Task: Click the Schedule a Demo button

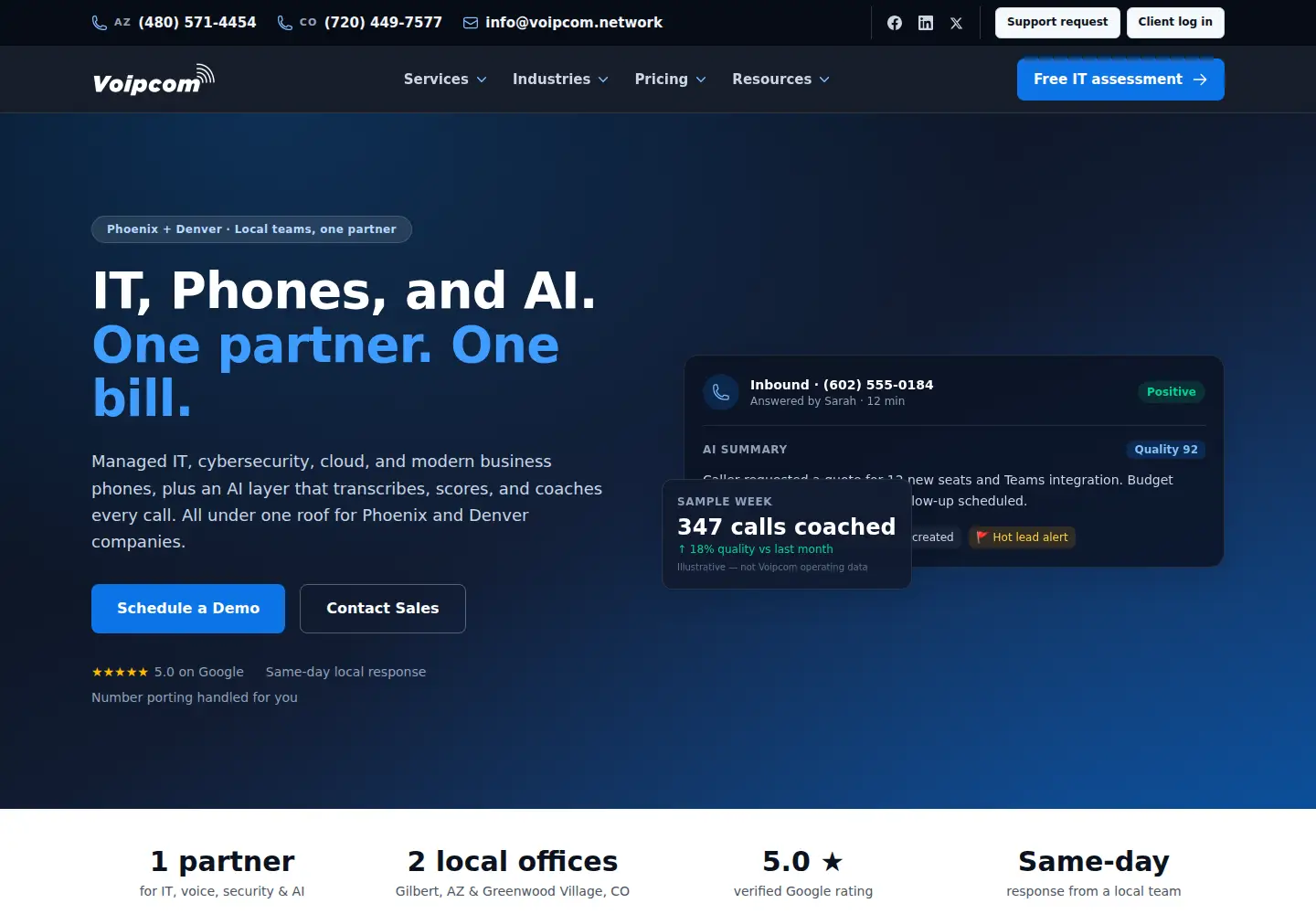Action: (188, 609)
